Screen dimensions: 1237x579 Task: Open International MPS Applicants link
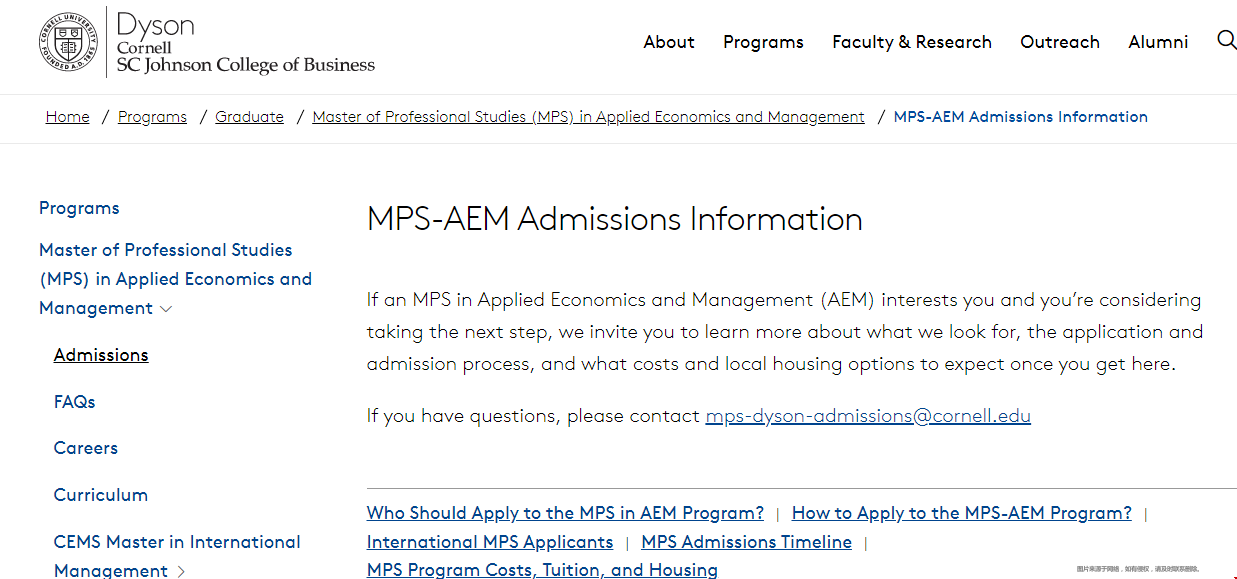click(x=489, y=542)
